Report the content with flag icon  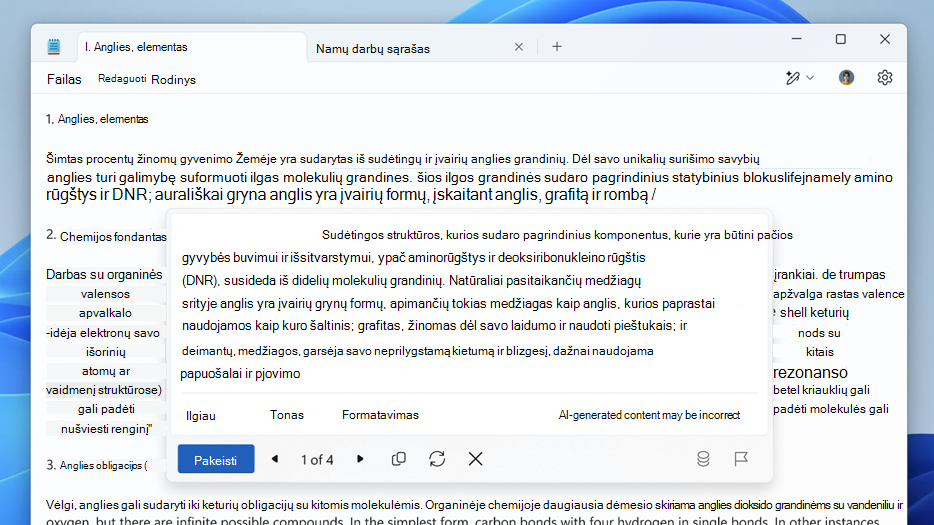pos(740,459)
